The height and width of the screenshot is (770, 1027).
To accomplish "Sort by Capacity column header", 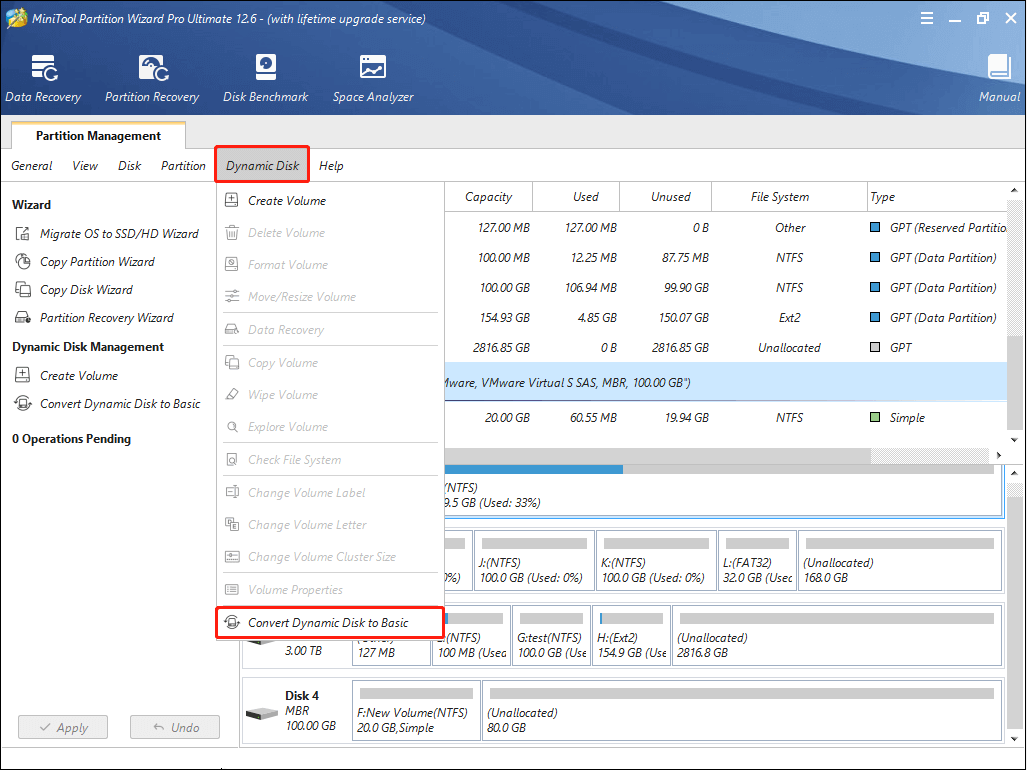I will point(488,196).
